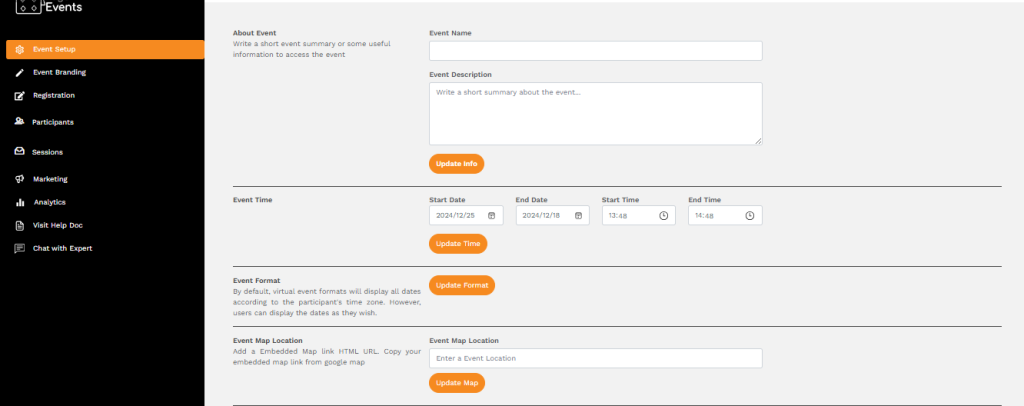Click the Update Format button

pyautogui.click(x=461, y=285)
